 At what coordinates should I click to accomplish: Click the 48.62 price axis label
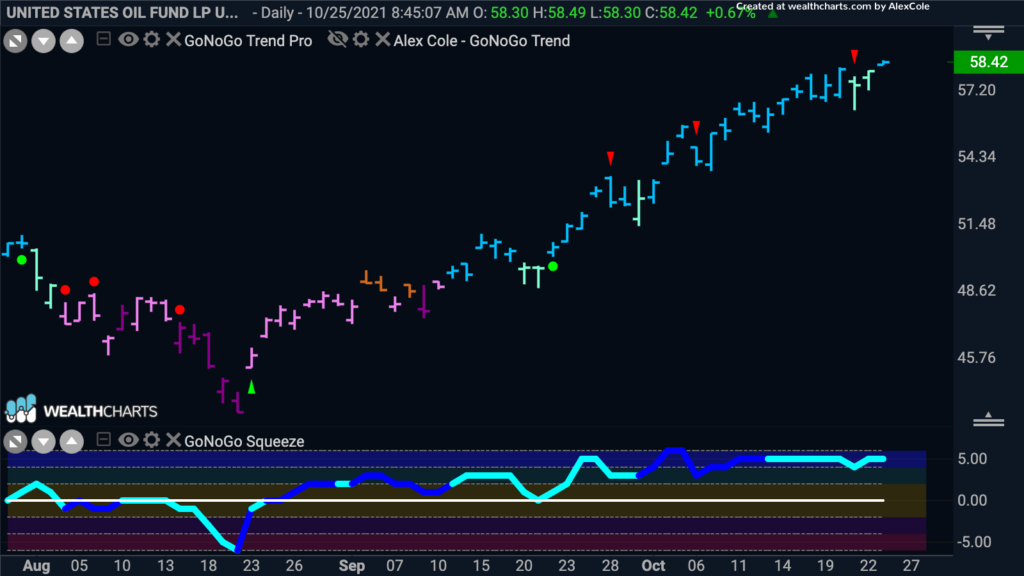(976, 291)
